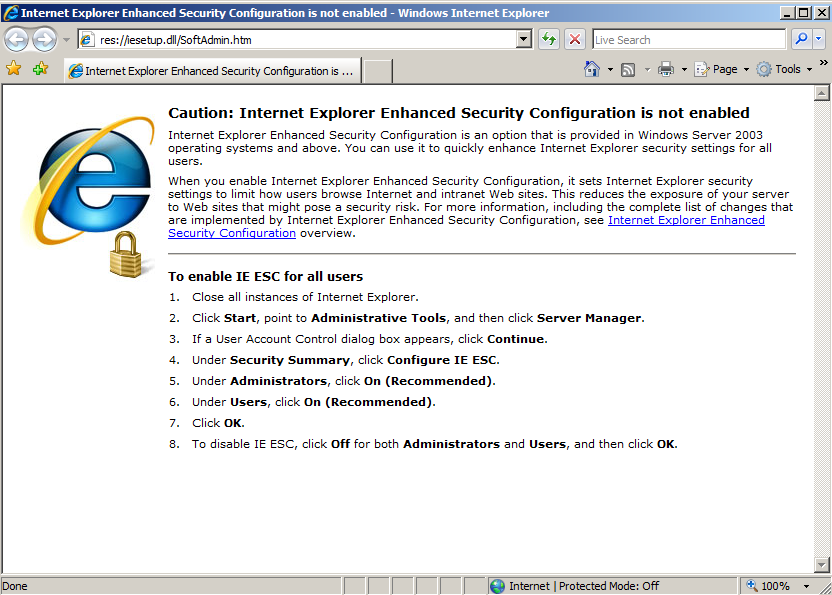Click the Add to Favorites icon

(x=40, y=69)
